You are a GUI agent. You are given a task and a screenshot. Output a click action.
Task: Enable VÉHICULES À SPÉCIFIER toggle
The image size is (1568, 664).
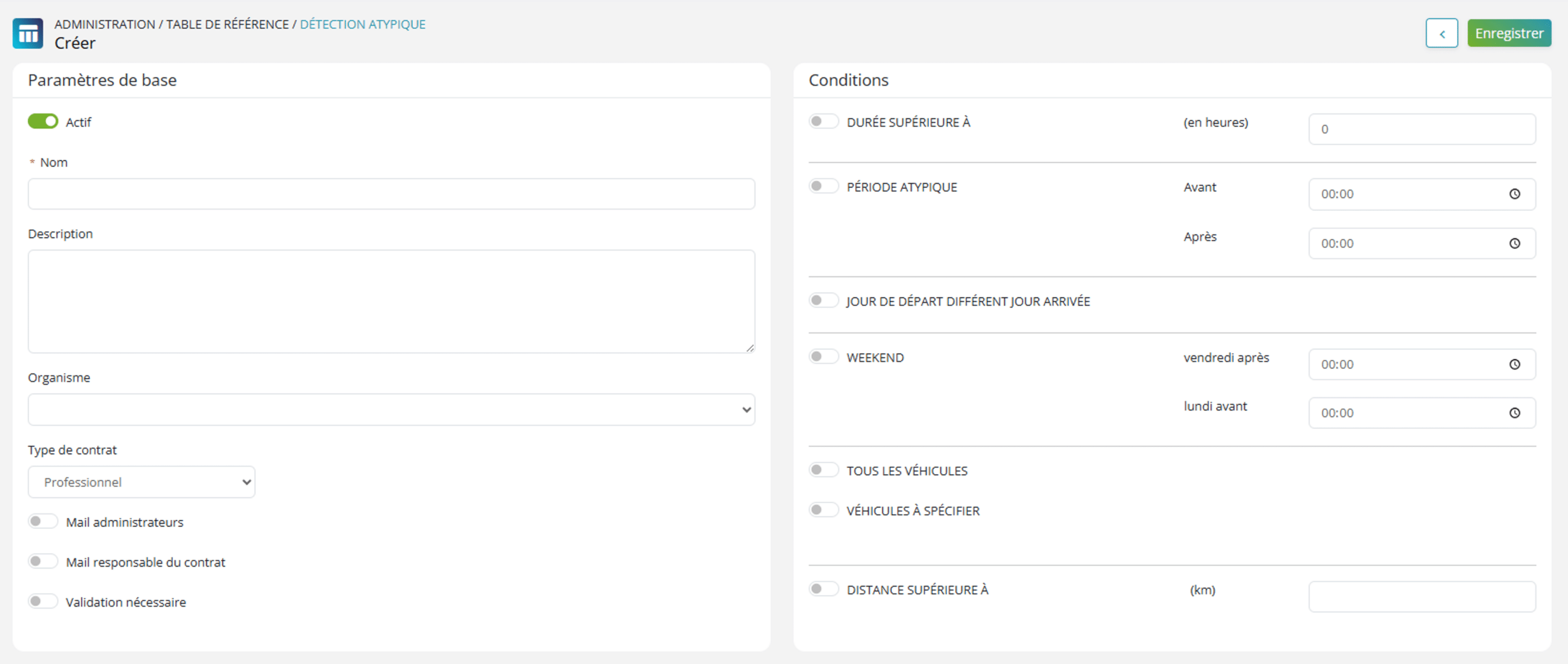point(824,510)
